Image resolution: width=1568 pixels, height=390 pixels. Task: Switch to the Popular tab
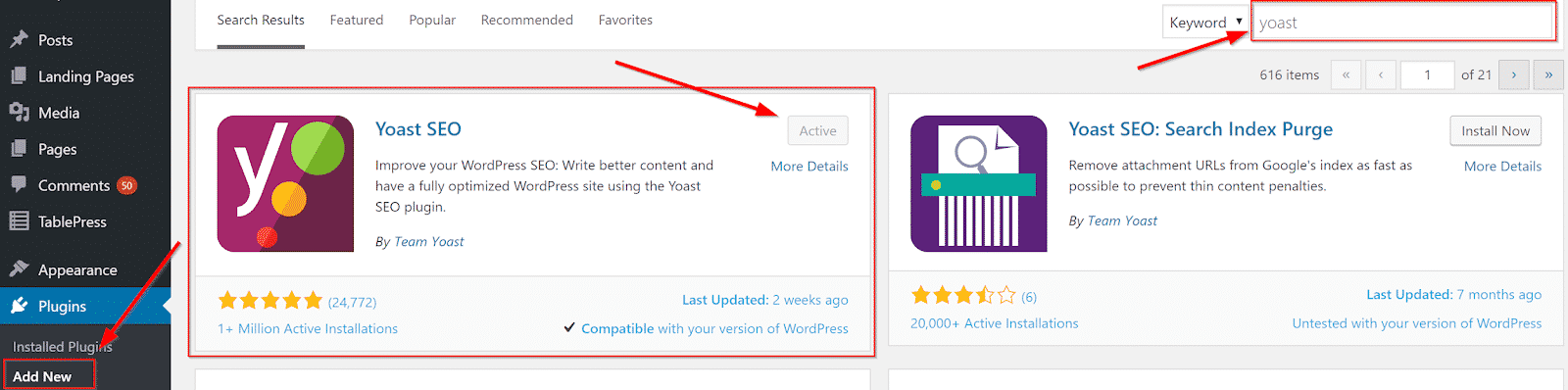pos(432,20)
